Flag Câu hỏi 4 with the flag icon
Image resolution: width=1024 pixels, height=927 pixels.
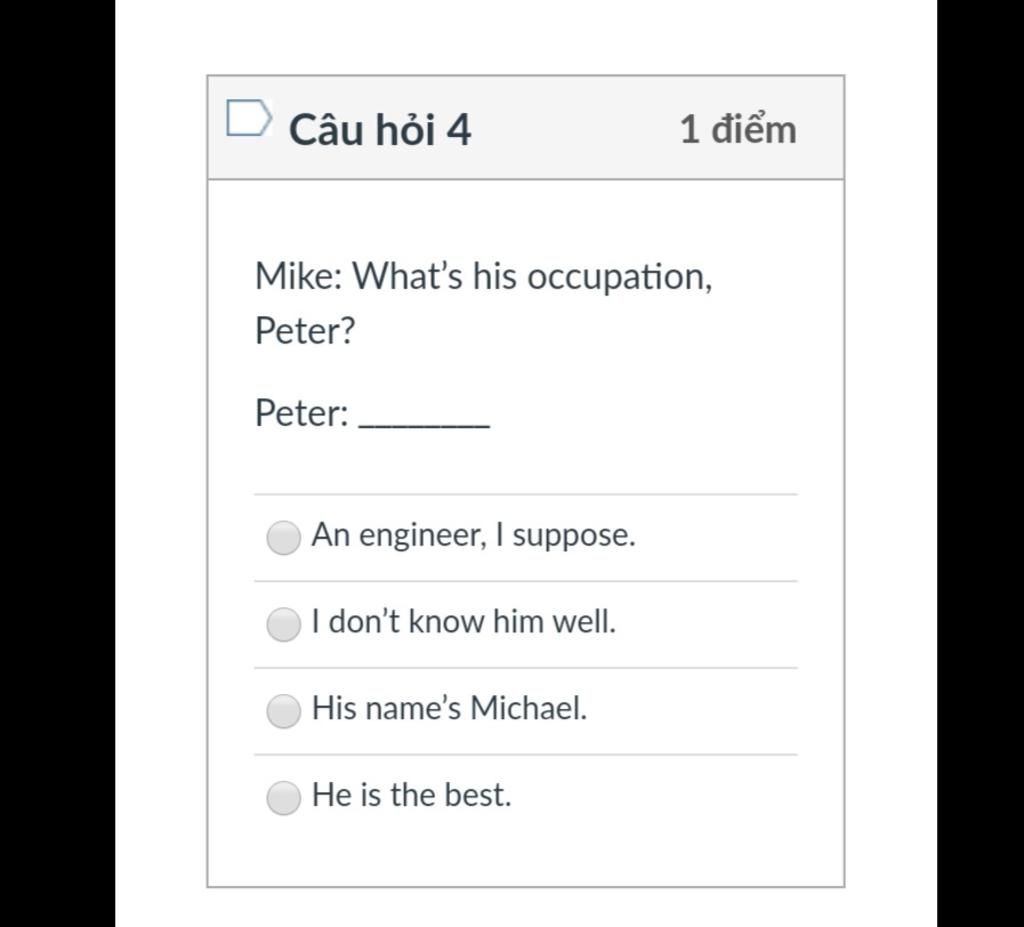pos(249,118)
